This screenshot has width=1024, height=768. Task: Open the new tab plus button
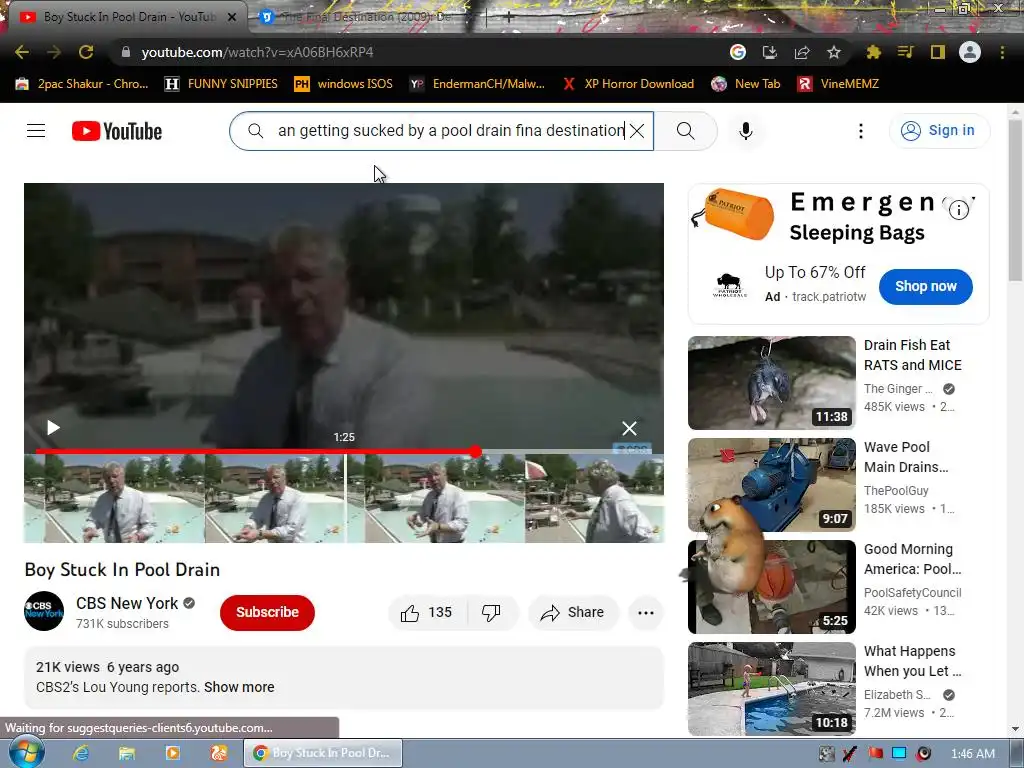pyautogui.click(x=509, y=17)
